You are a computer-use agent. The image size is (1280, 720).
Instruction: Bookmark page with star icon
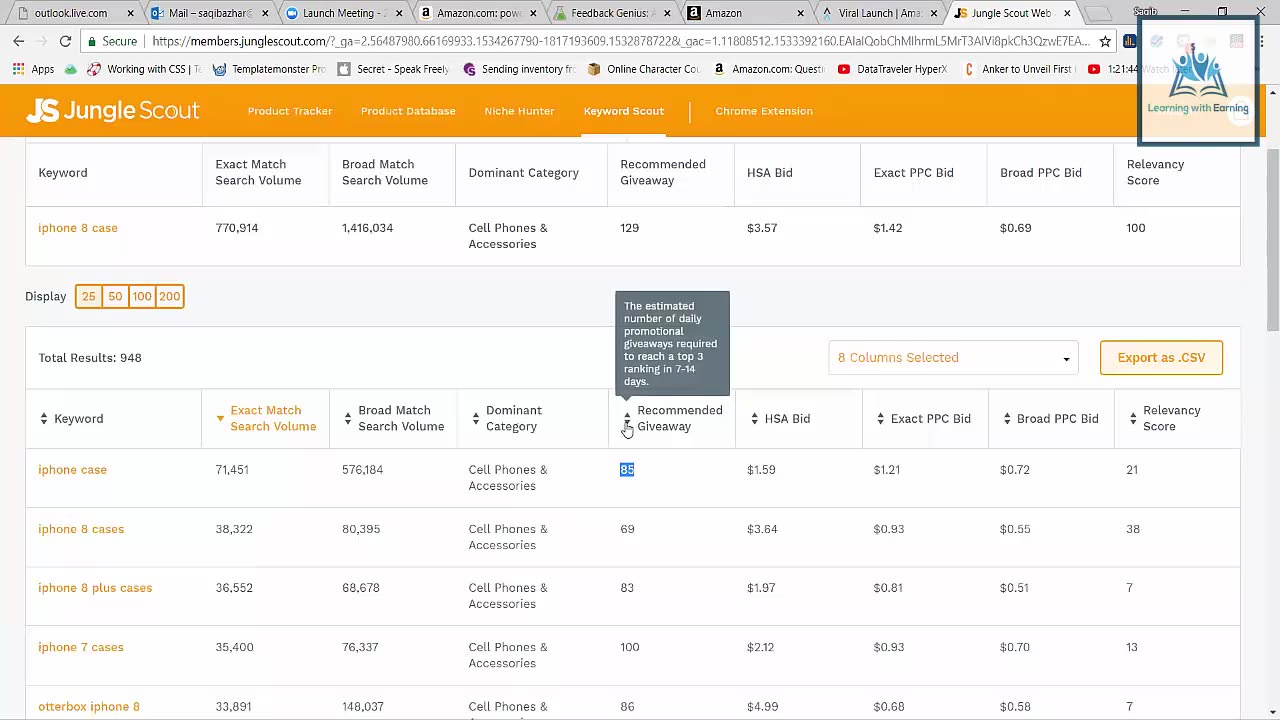(1105, 41)
